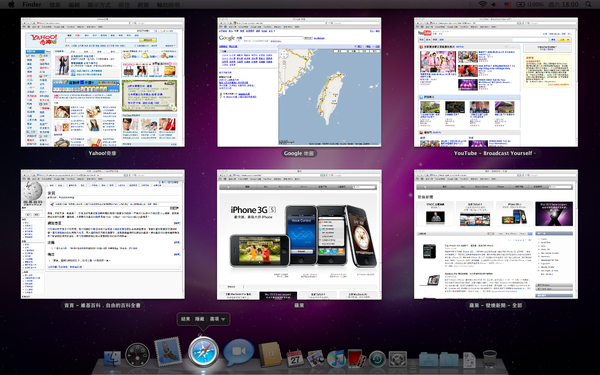Launch Dashboard from the Dock
Image resolution: width=600 pixels, height=375 pixels.
(x=137, y=355)
